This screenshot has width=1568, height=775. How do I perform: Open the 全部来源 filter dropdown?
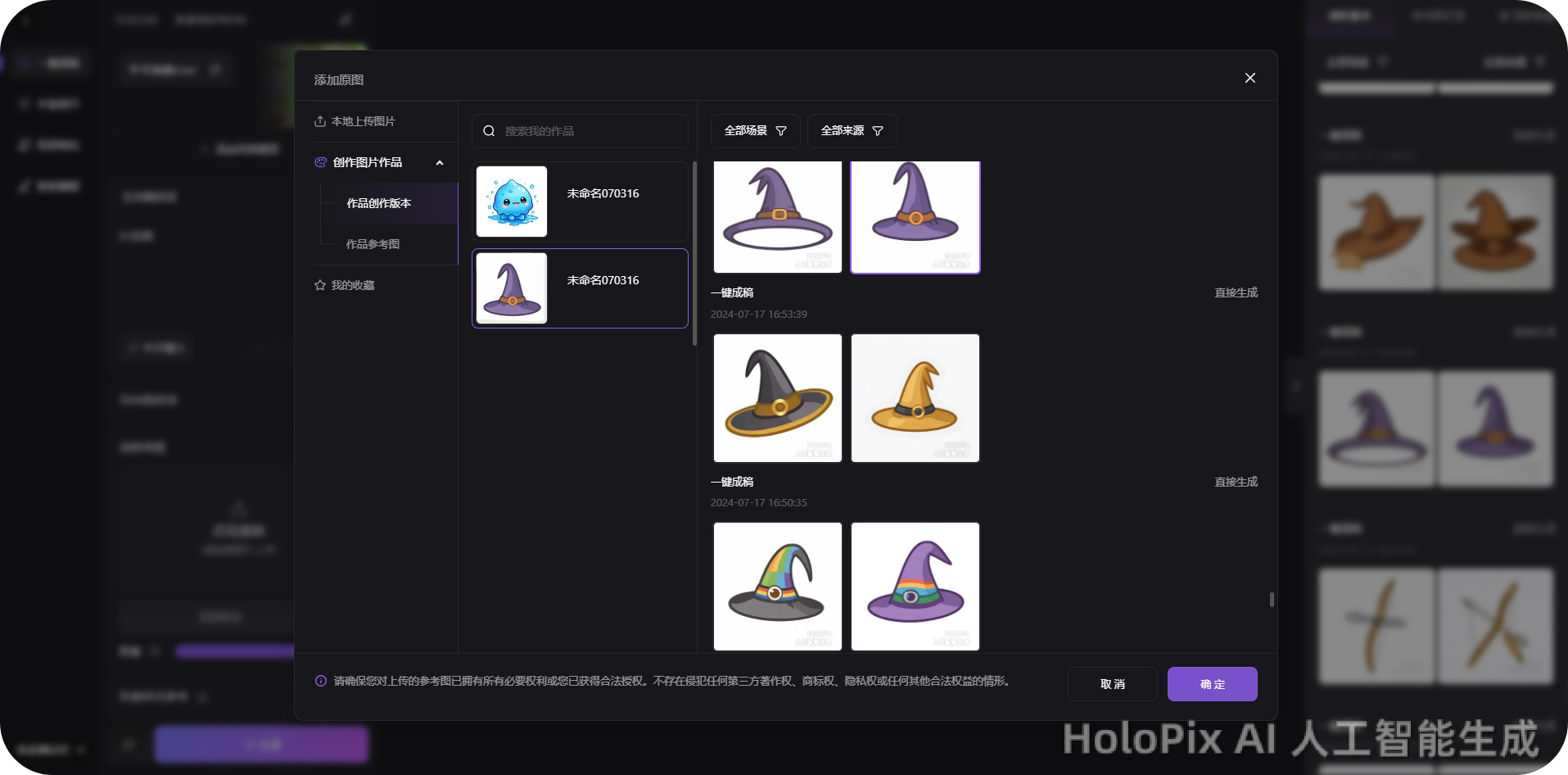(x=852, y=131)
